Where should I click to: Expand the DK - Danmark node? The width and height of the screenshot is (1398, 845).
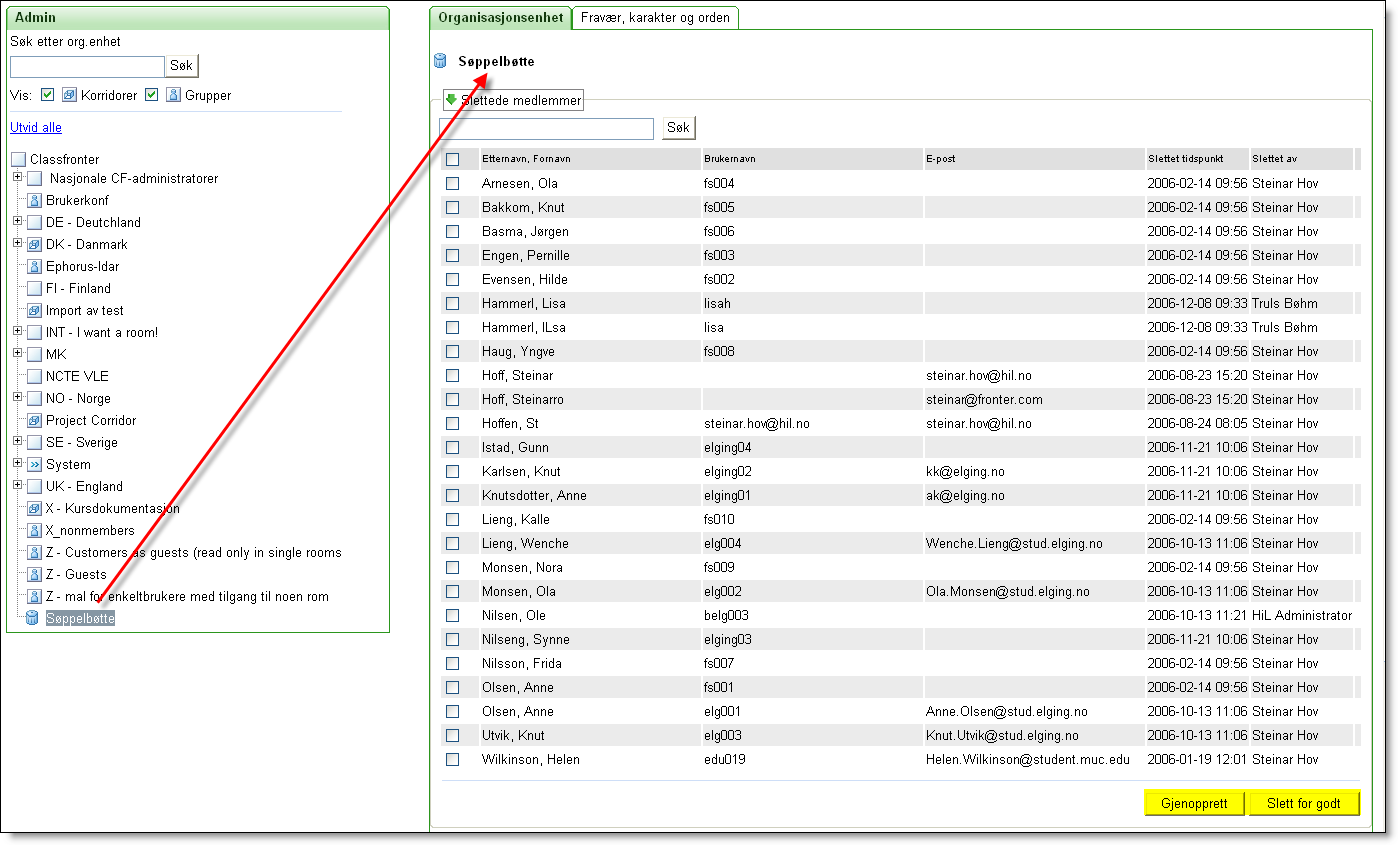pyautogui.click(x=17, y=243)
